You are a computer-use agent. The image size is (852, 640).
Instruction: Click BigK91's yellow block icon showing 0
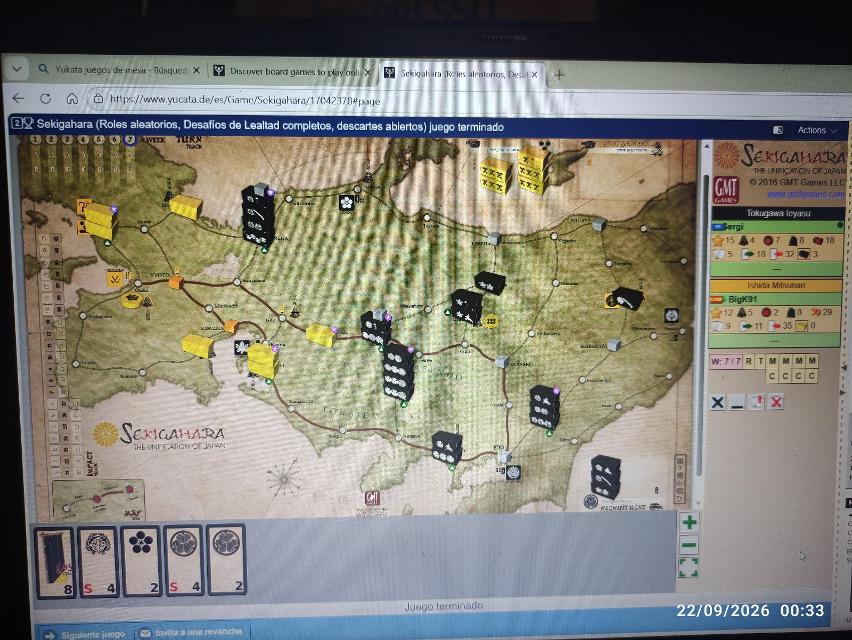[801, 326]
